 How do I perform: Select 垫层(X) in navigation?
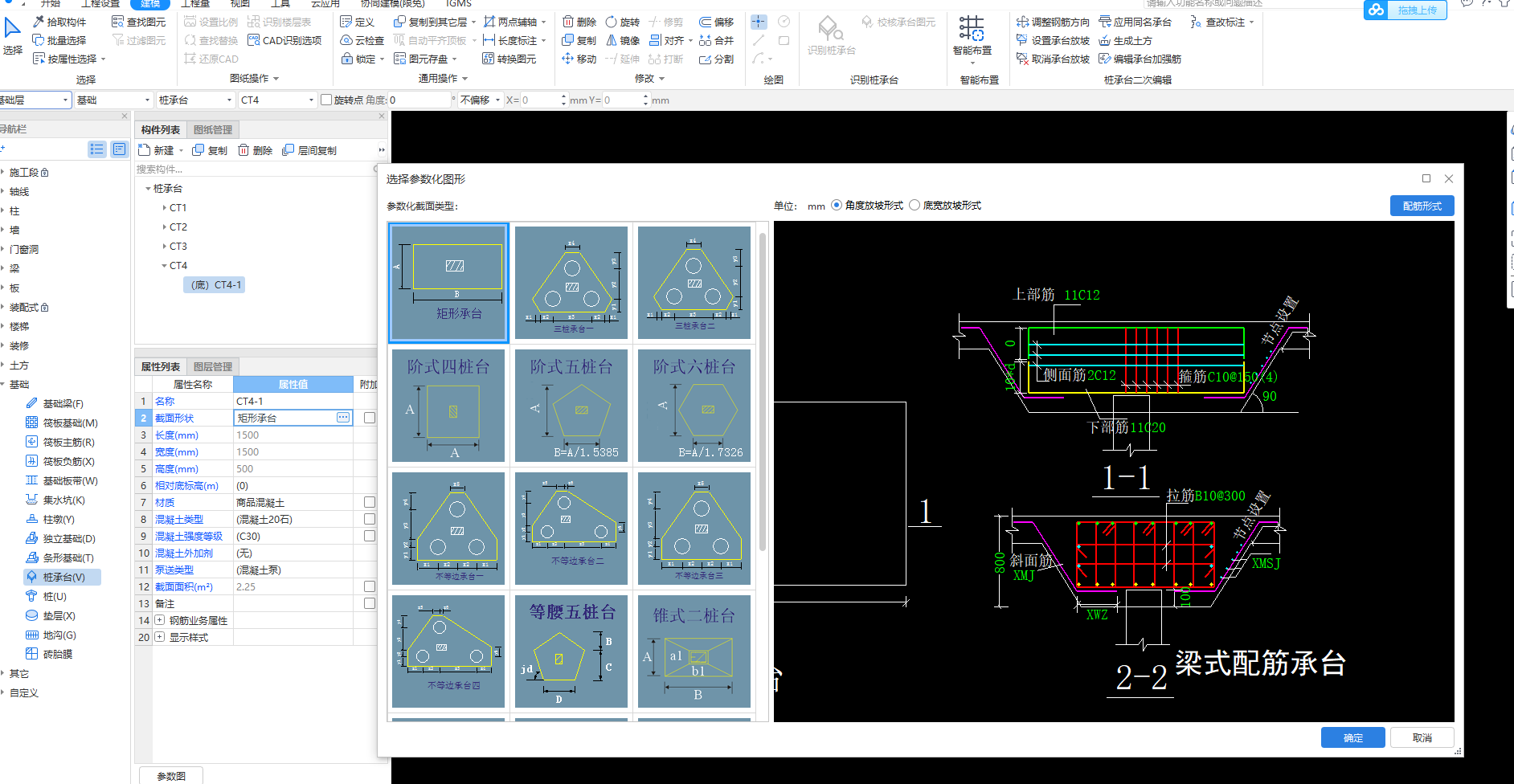point(51,615)
